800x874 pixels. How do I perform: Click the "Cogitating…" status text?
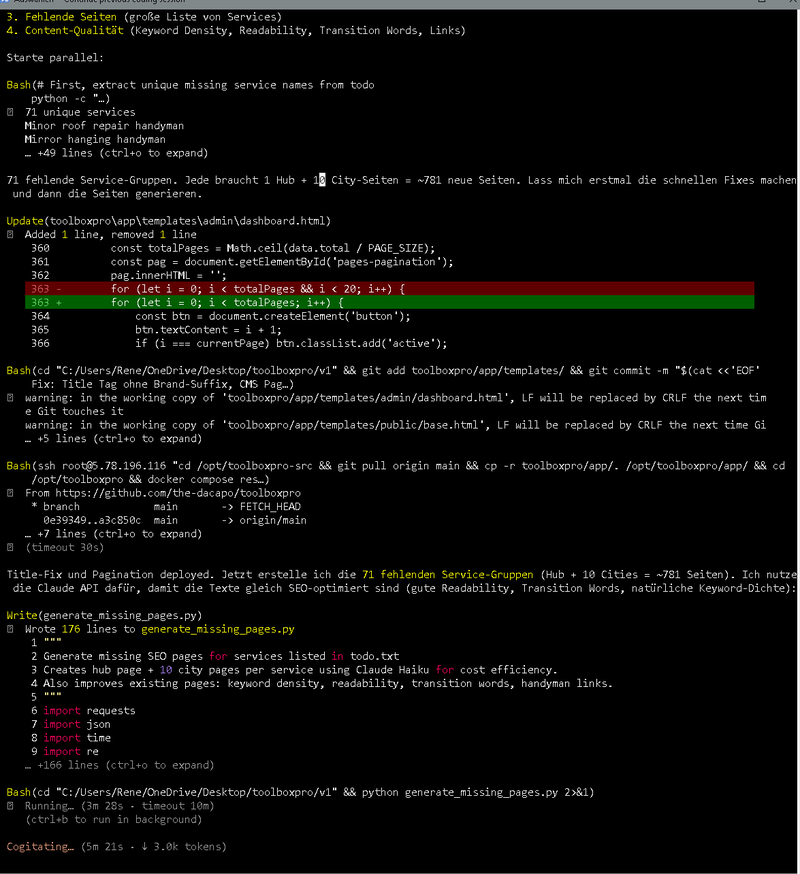click(x=40, y=847)
